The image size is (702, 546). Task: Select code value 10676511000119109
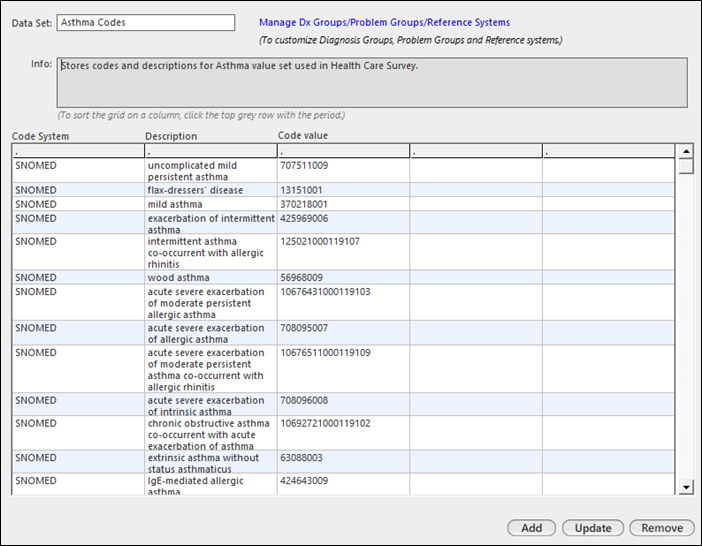click(343, 369)
